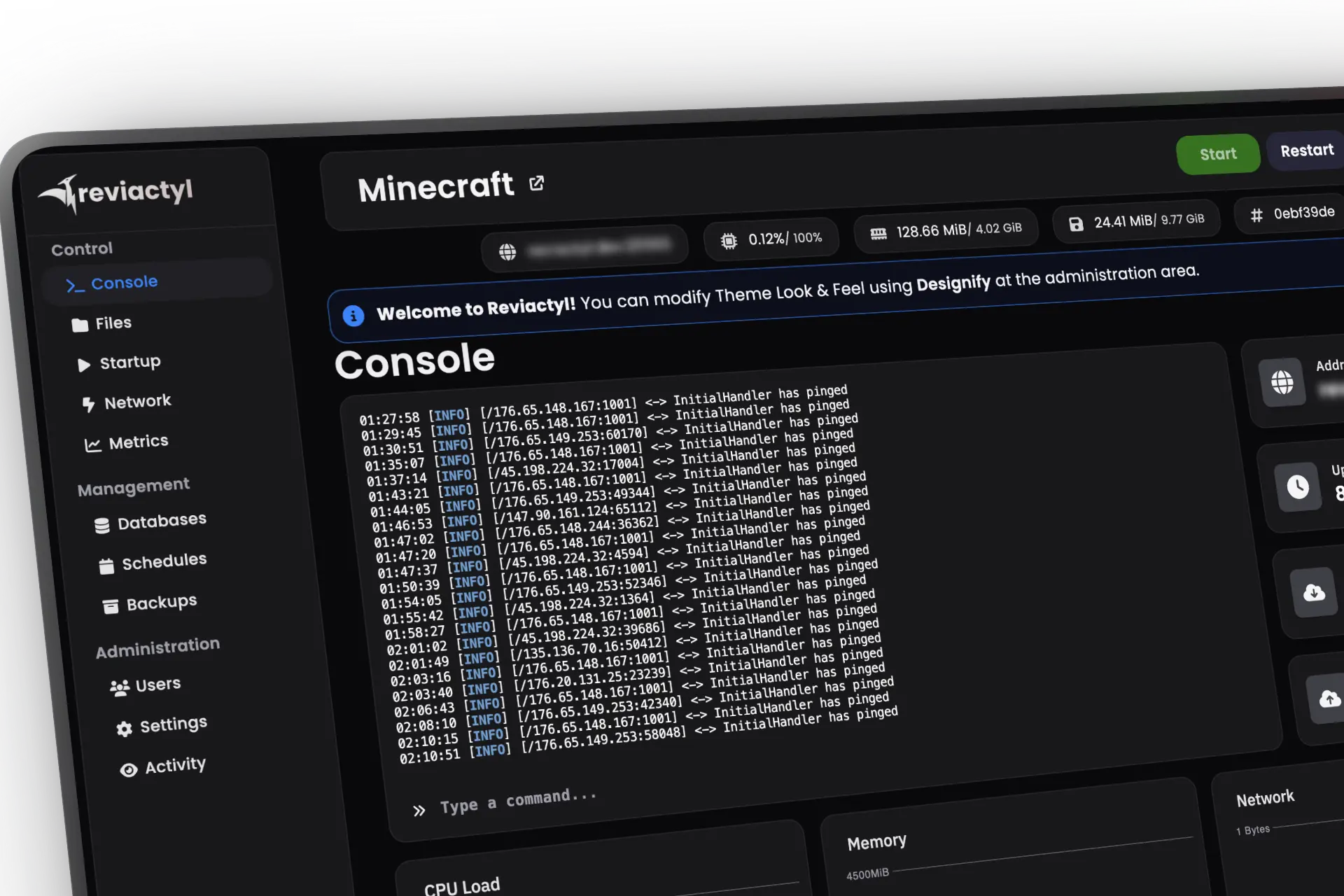Click the CPU usage 0.12% stat

tap(771, 239)
